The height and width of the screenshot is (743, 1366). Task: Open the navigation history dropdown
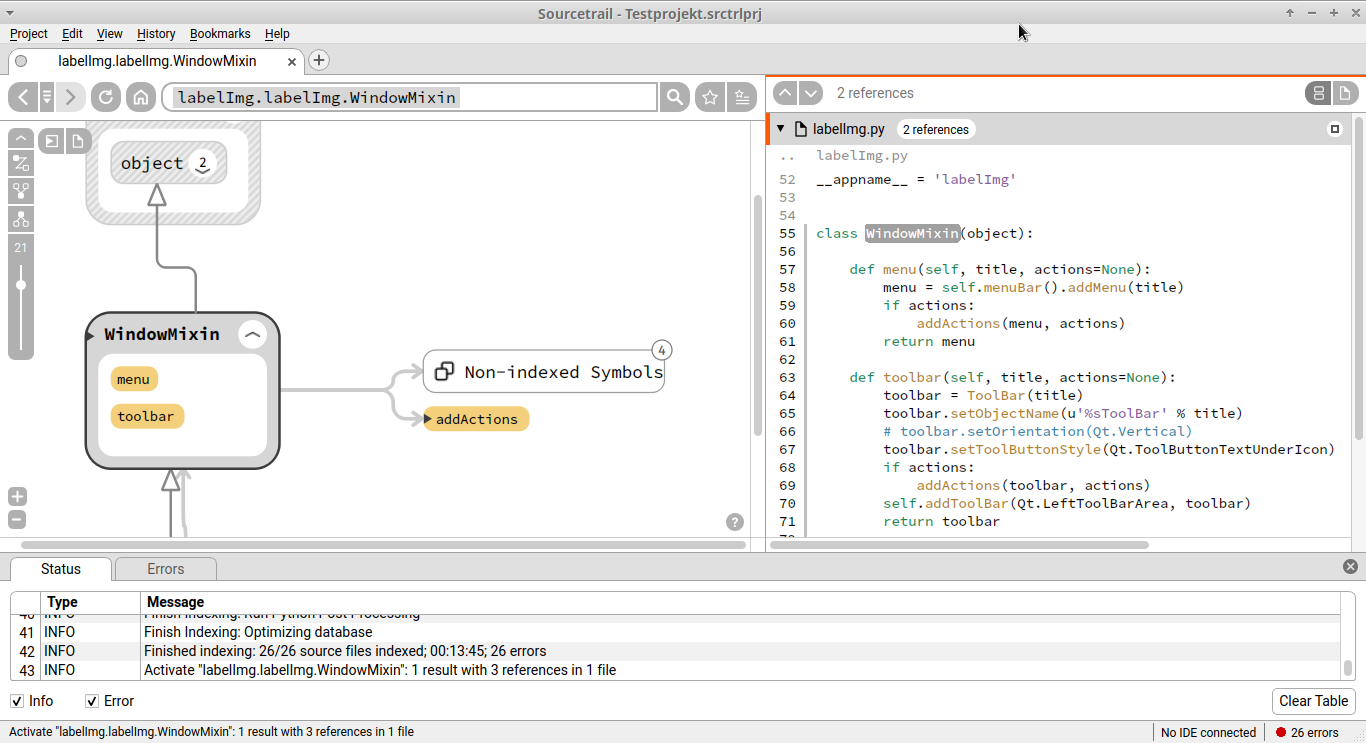pos(47,97)
